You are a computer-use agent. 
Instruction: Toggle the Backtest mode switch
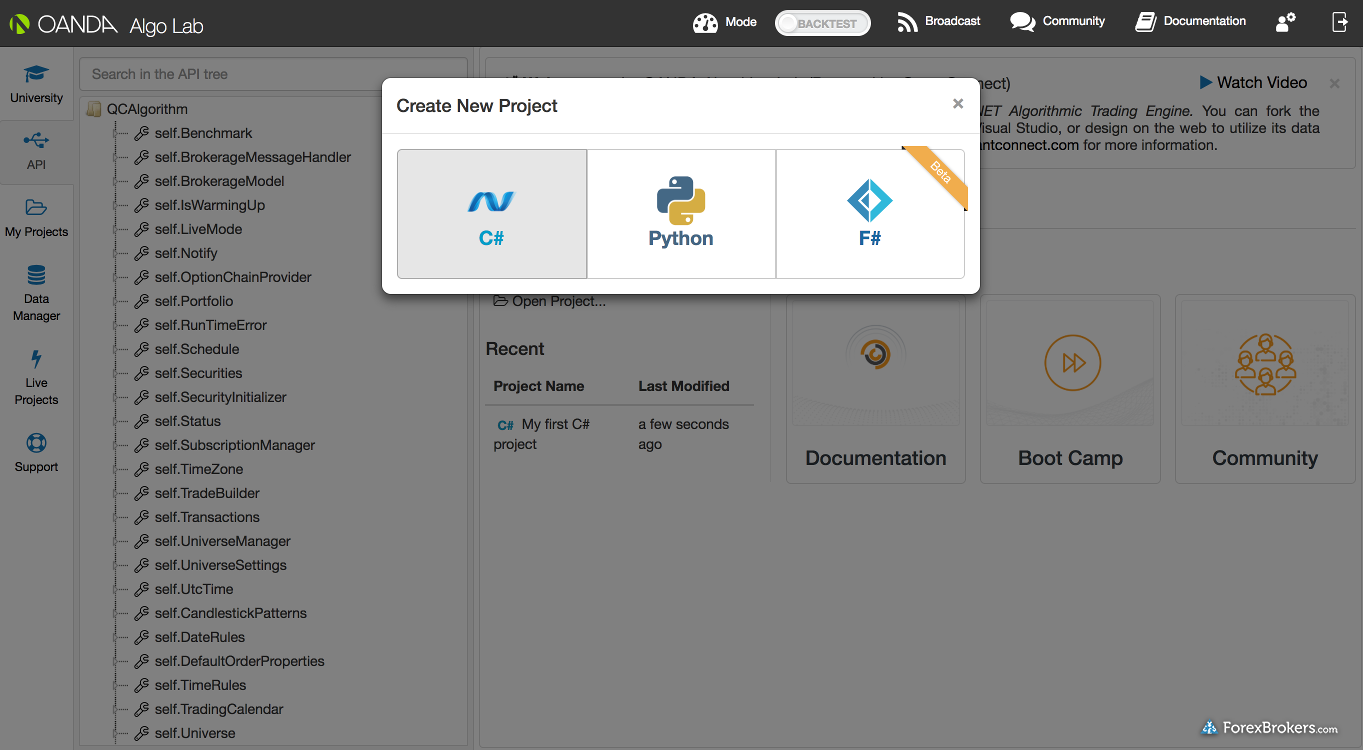(x=823, y=23)
